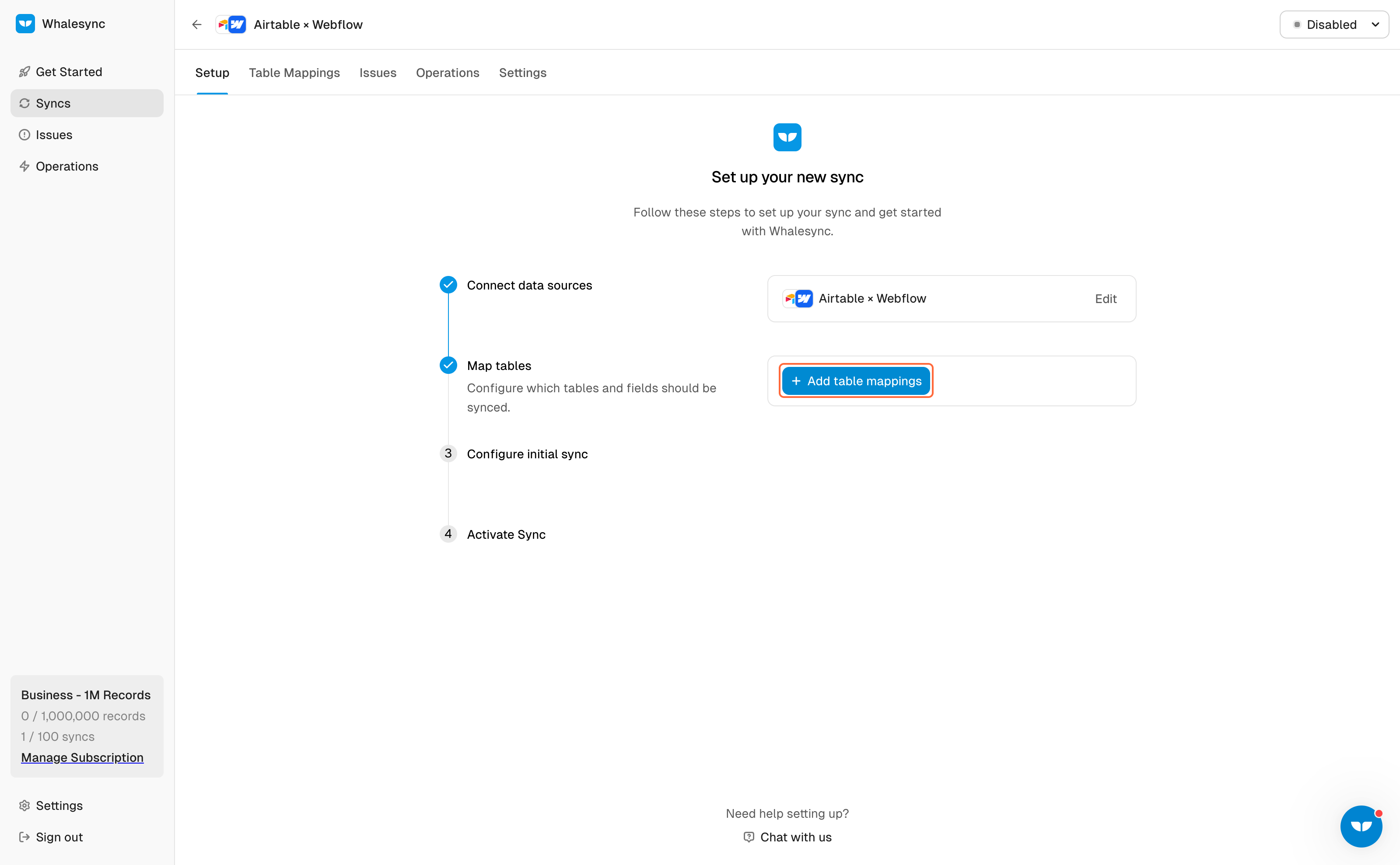Image resolution: width=1400 pixels, height=865 pixels.
Task: Click Sign out in the sidebar
Action: (x=87, y=837)
